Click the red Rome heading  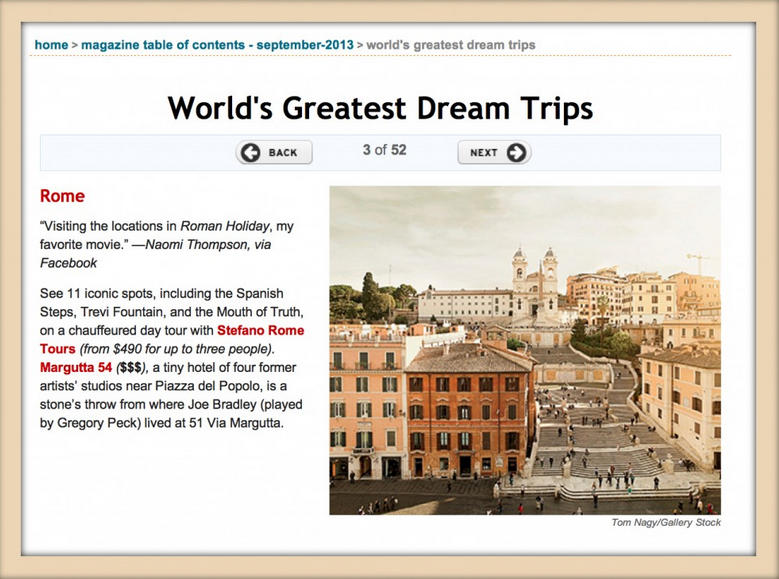[62, 196]
